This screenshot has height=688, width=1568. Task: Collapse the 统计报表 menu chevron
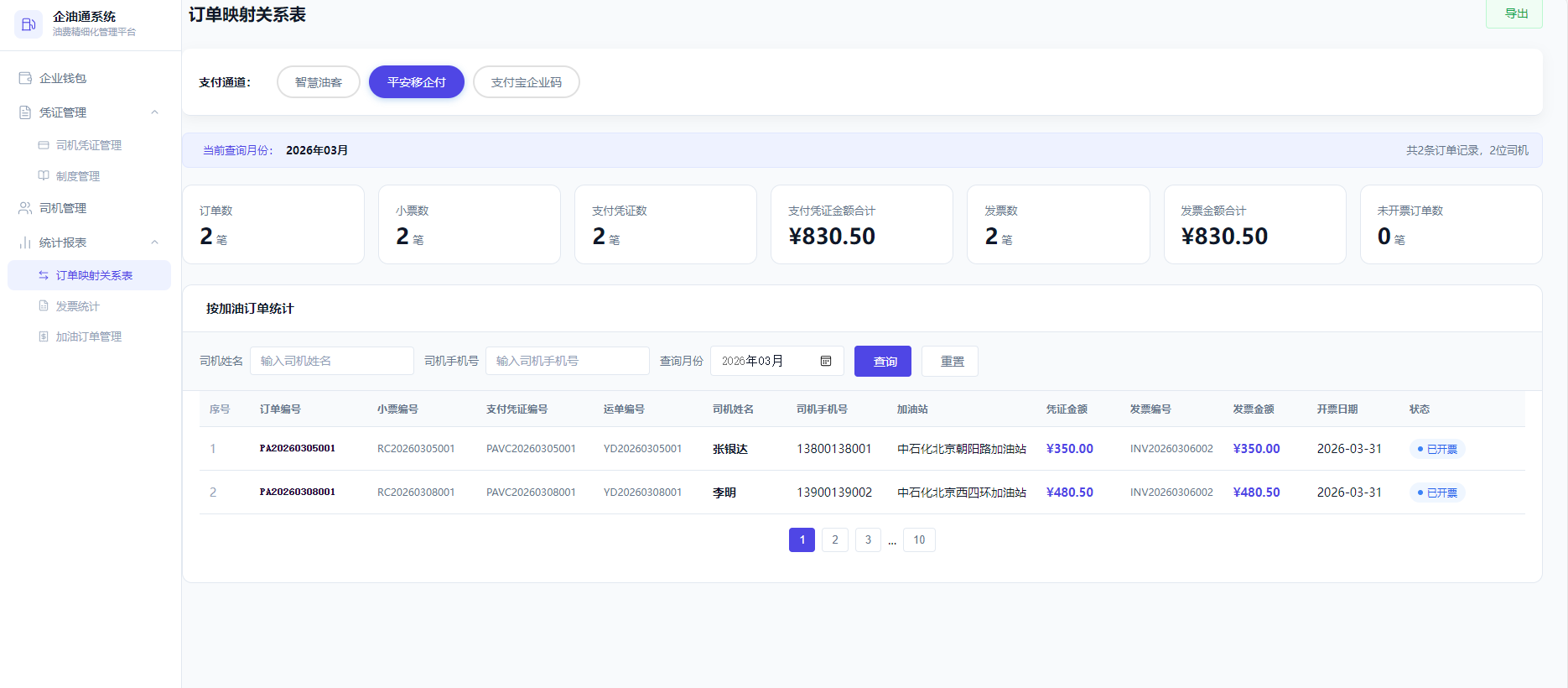pos(154,242)
